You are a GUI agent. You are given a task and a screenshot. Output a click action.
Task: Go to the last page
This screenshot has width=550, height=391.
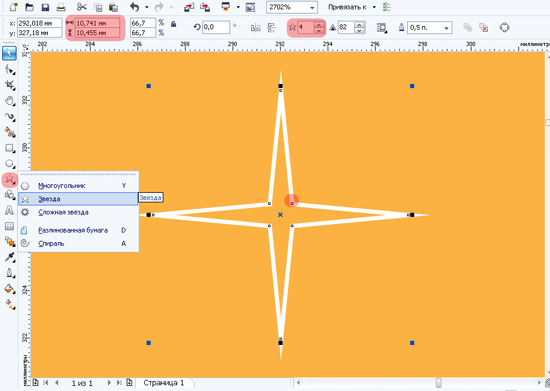click(x=119, y=383)
